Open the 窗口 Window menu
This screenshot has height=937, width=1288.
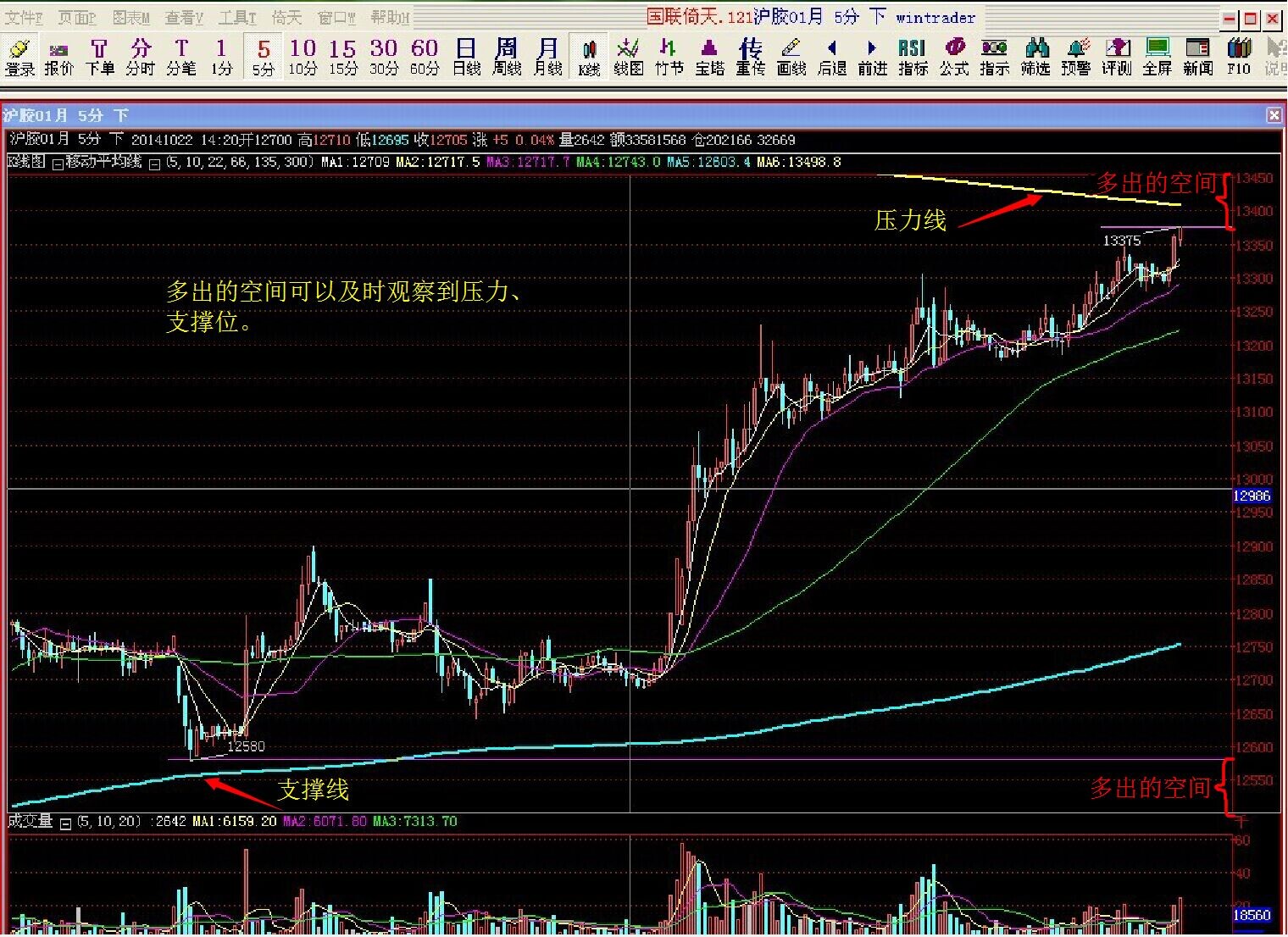point(336,17)
